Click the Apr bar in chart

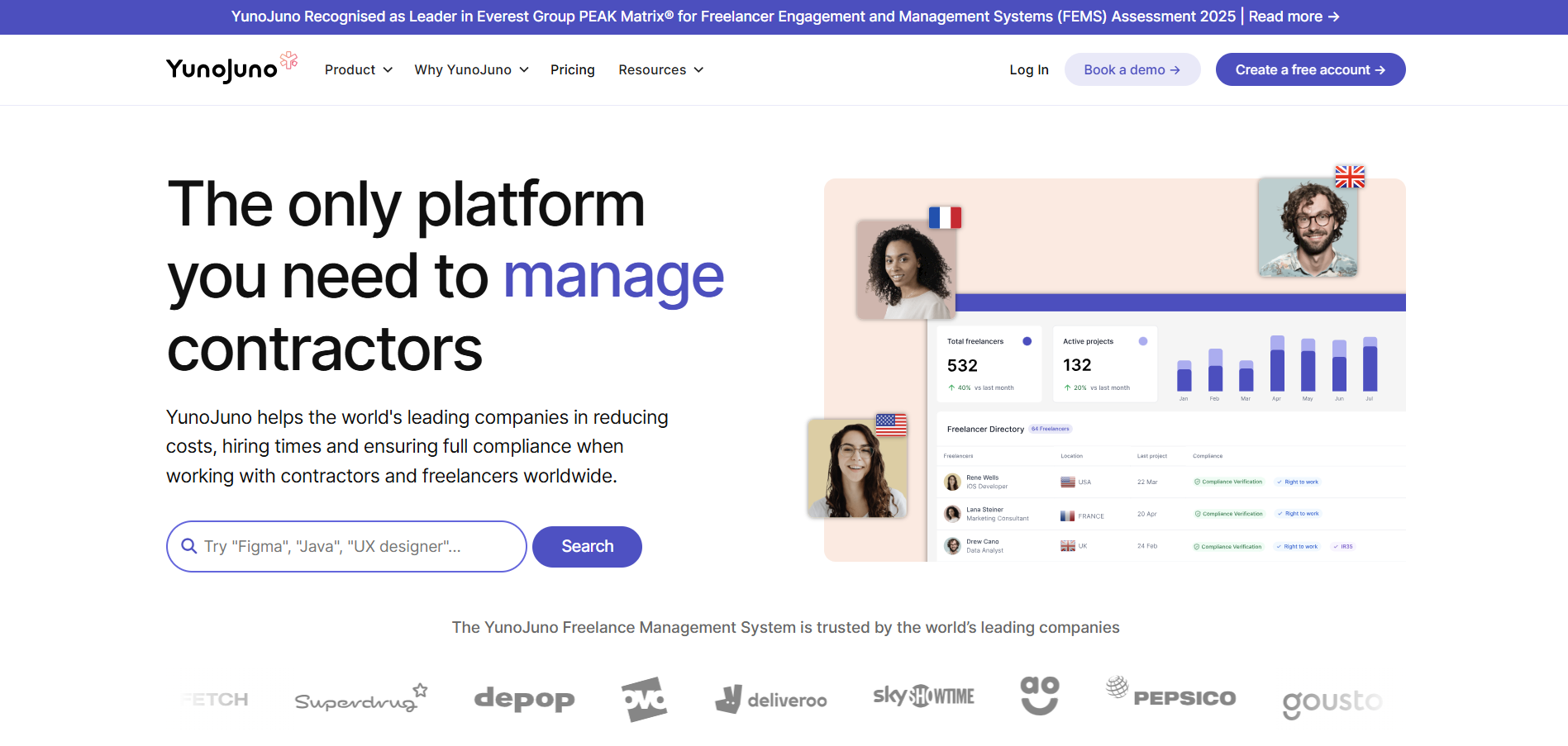pos(1277,363)
